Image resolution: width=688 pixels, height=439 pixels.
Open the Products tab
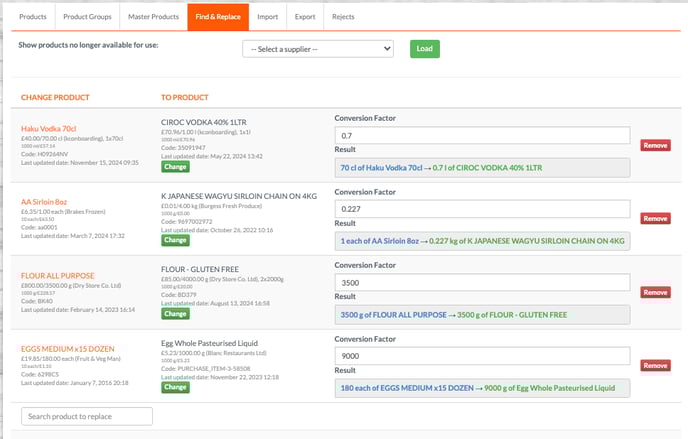point(33,17)
